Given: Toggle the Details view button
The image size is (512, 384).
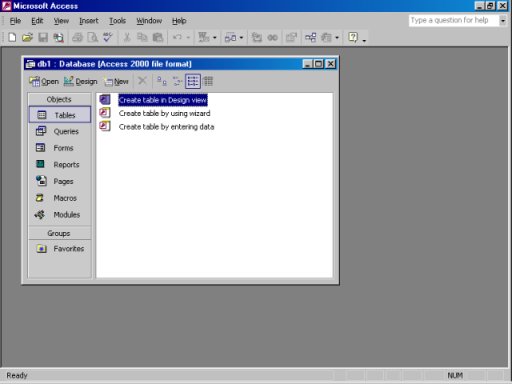Looking at the screenshot, I should pyautogui.click(x=208, y=81).
